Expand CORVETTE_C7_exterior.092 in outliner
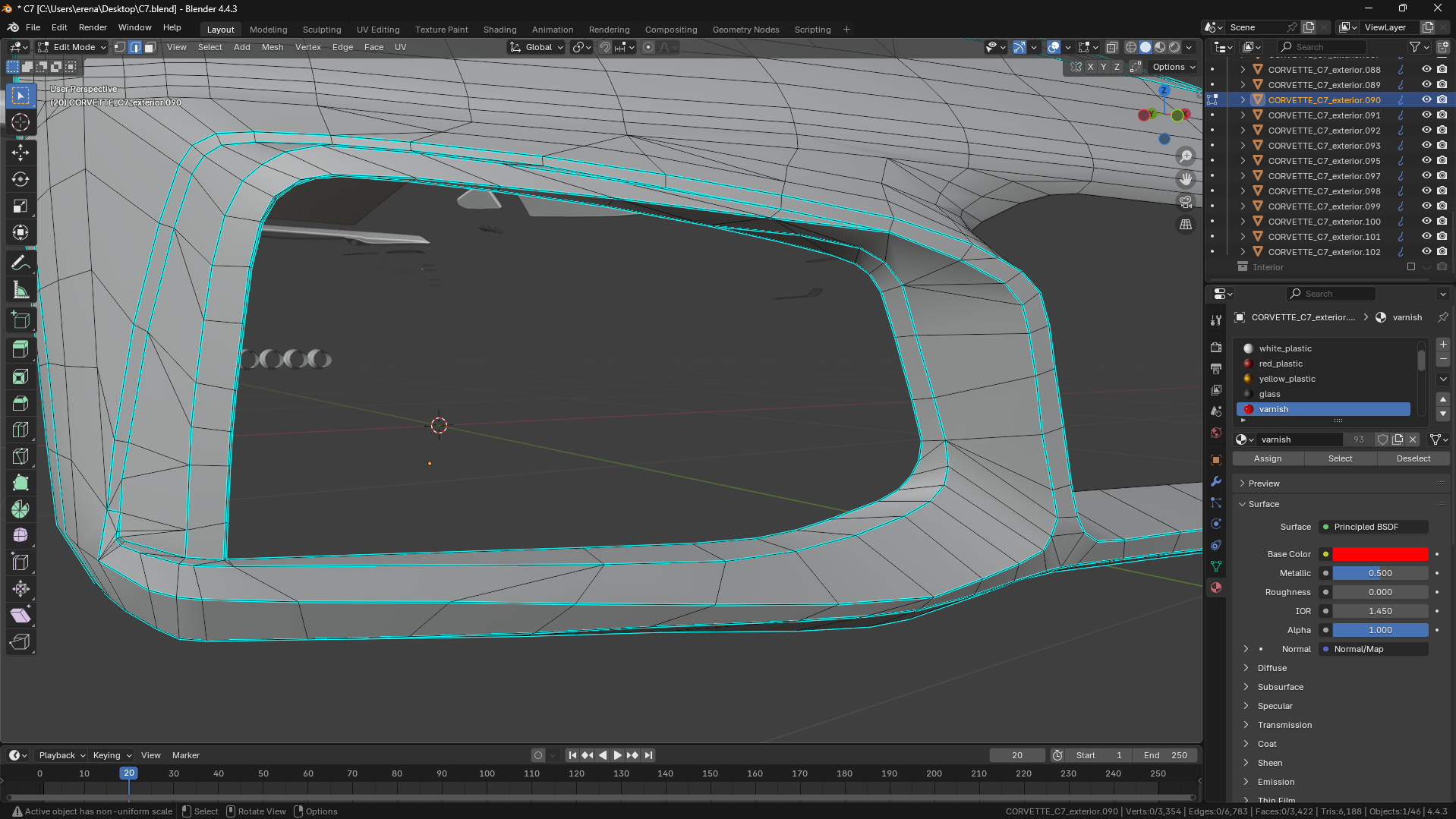This screenshot has width=1456, height=819. pos(1243,131)
